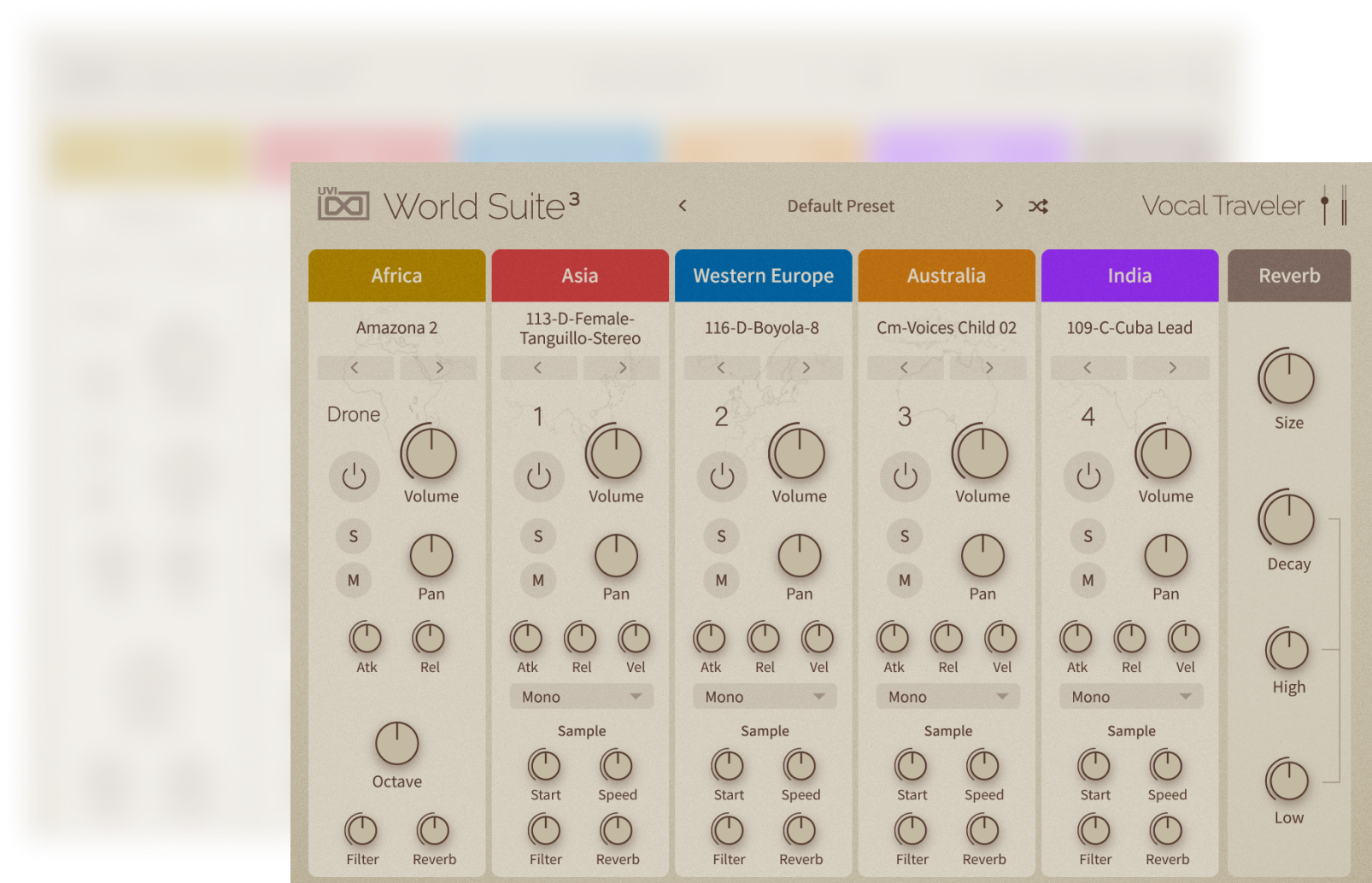
Task: Select next sample after 116-D-Boyola-8
Action: pyautogui.click(x=805, y=368)
